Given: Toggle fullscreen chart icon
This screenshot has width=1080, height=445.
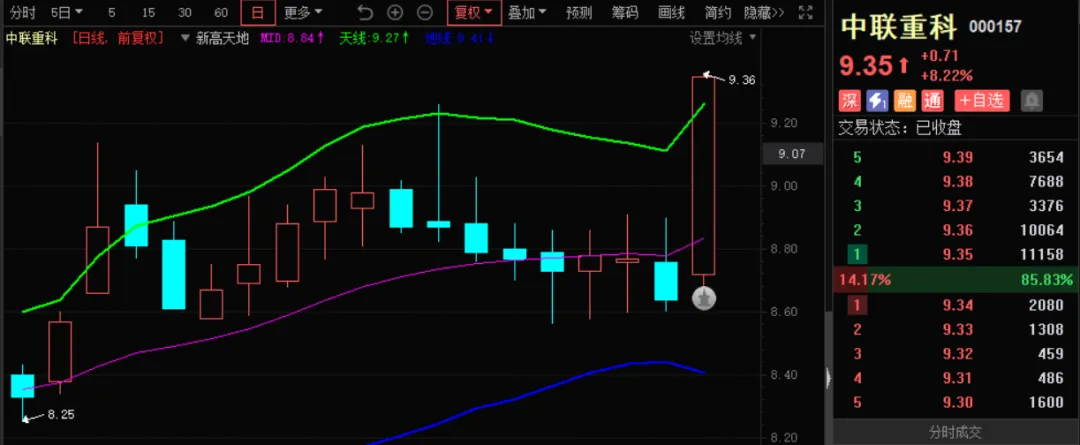Looking at the screenshot, I should (804, 12).
